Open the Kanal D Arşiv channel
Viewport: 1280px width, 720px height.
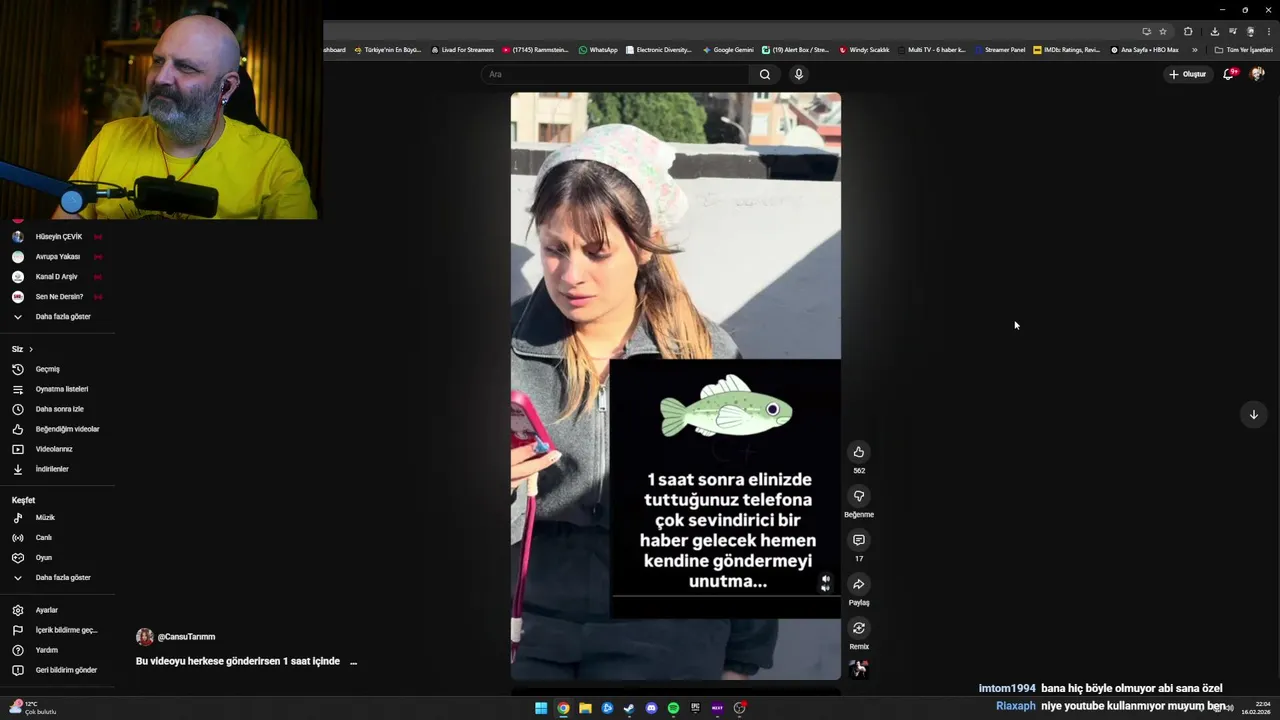58,277
